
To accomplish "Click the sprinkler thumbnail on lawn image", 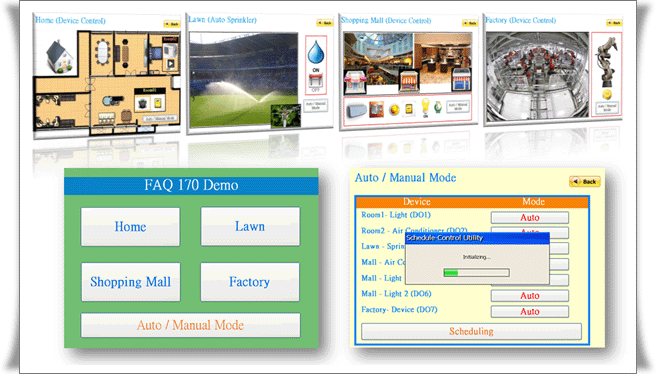I will pos(286,115).
